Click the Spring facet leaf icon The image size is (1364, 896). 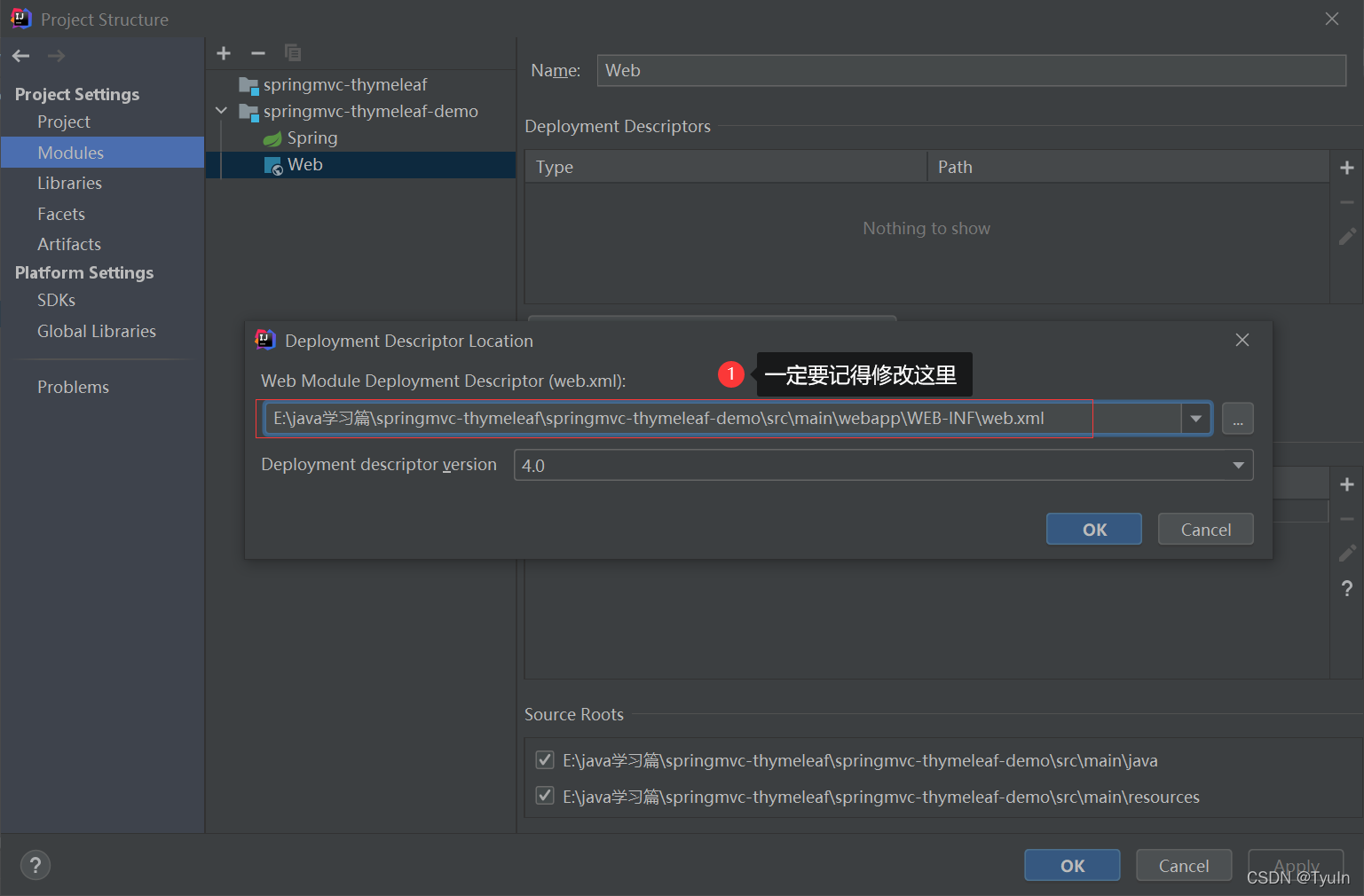272,138
